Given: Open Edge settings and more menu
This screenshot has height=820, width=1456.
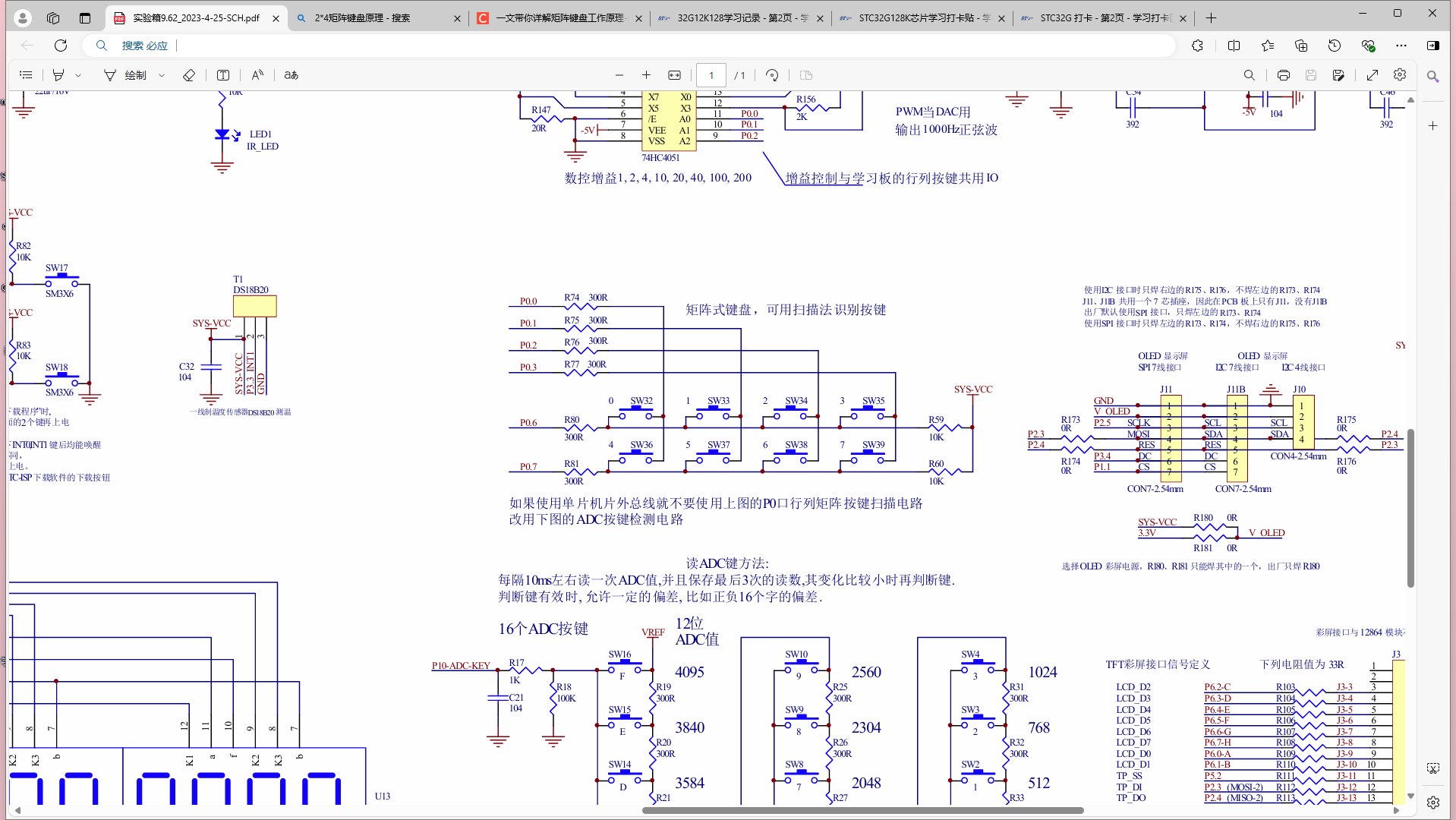Looking at the screenshot, I should [x=1401, y=46].
